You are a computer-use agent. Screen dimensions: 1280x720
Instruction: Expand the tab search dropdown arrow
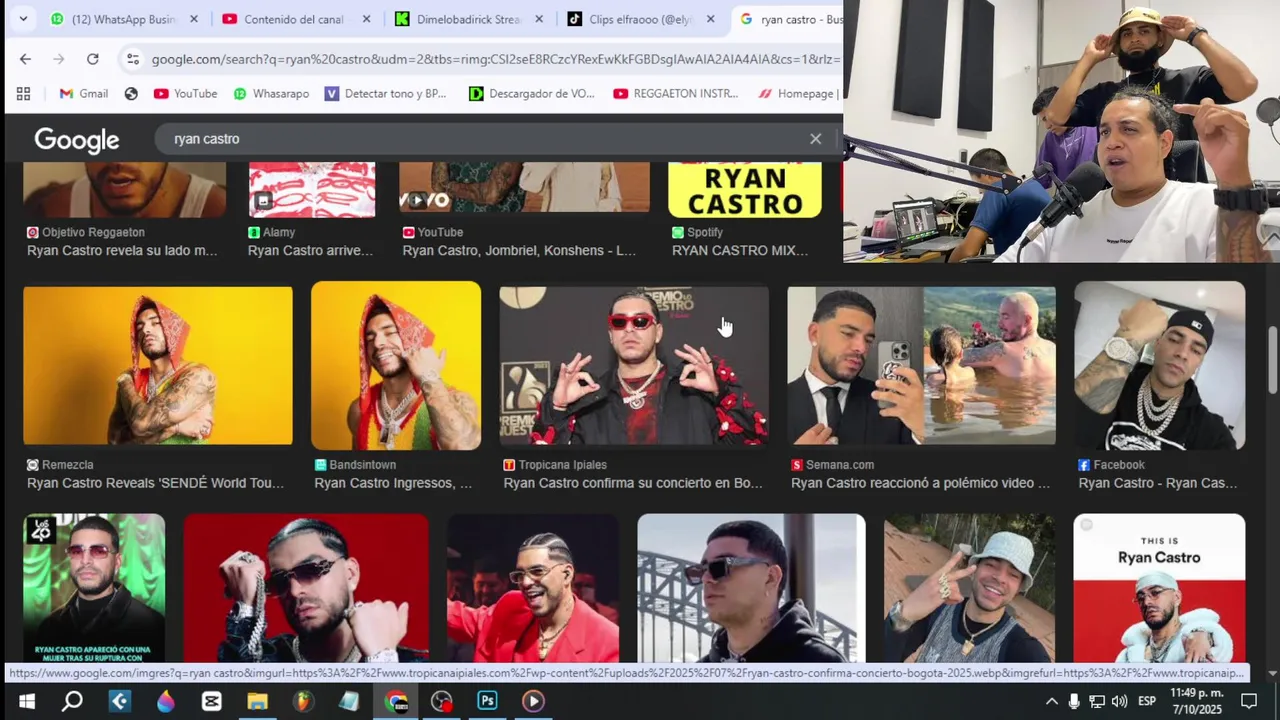[22, 19]
